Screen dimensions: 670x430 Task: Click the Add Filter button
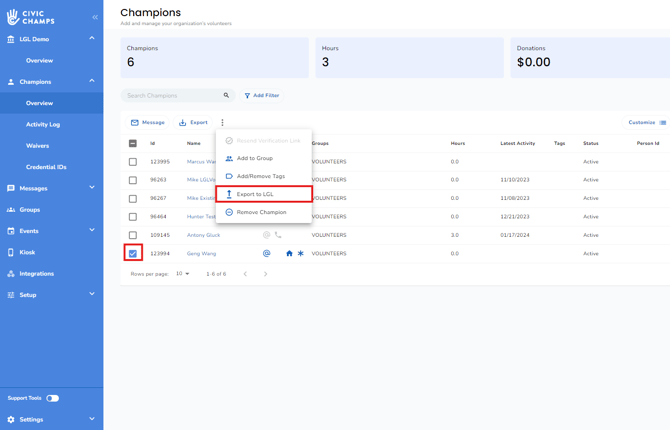(x=262, y=95)
